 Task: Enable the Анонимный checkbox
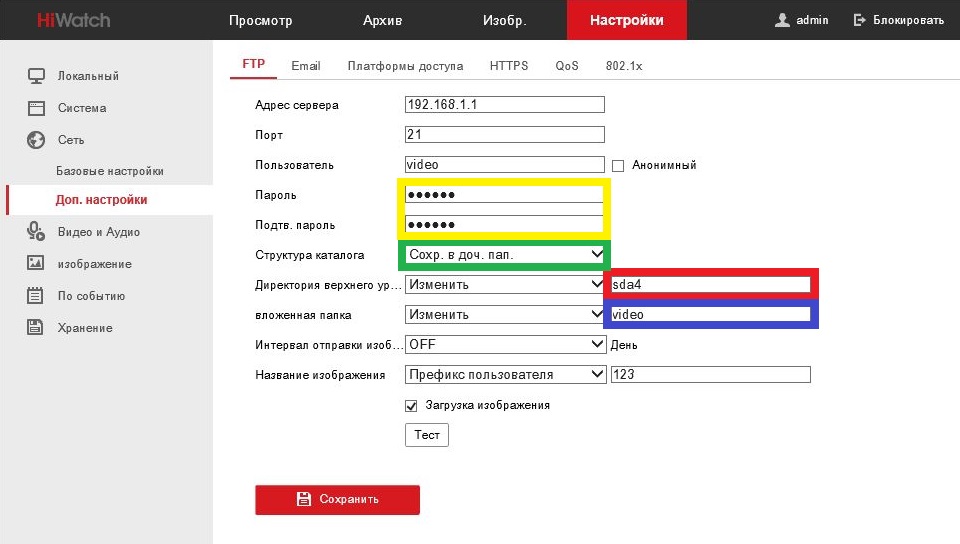(618, 165)
